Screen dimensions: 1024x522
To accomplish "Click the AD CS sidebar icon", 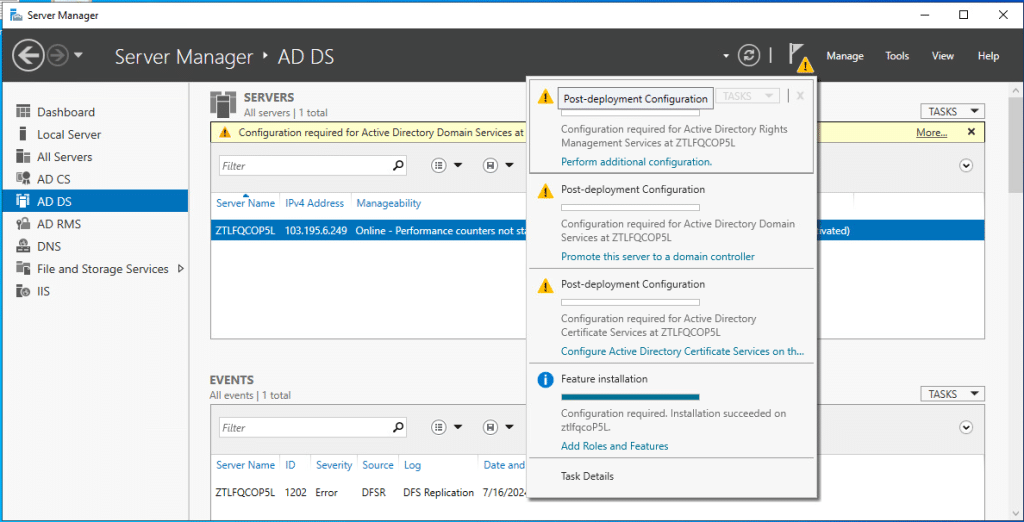I will (x=24, y=179).
